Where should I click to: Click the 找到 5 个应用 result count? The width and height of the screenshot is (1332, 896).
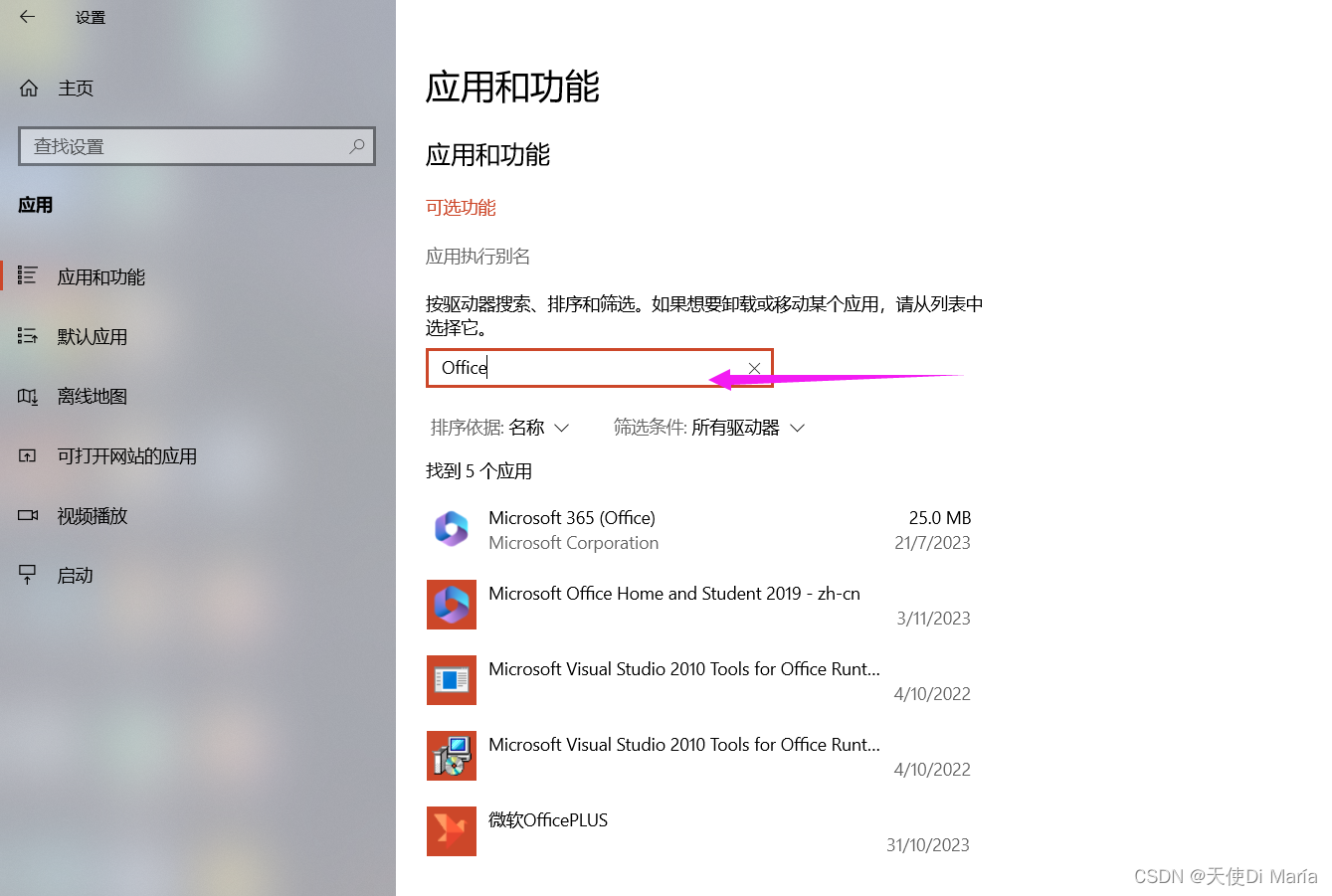coord(478,471)
